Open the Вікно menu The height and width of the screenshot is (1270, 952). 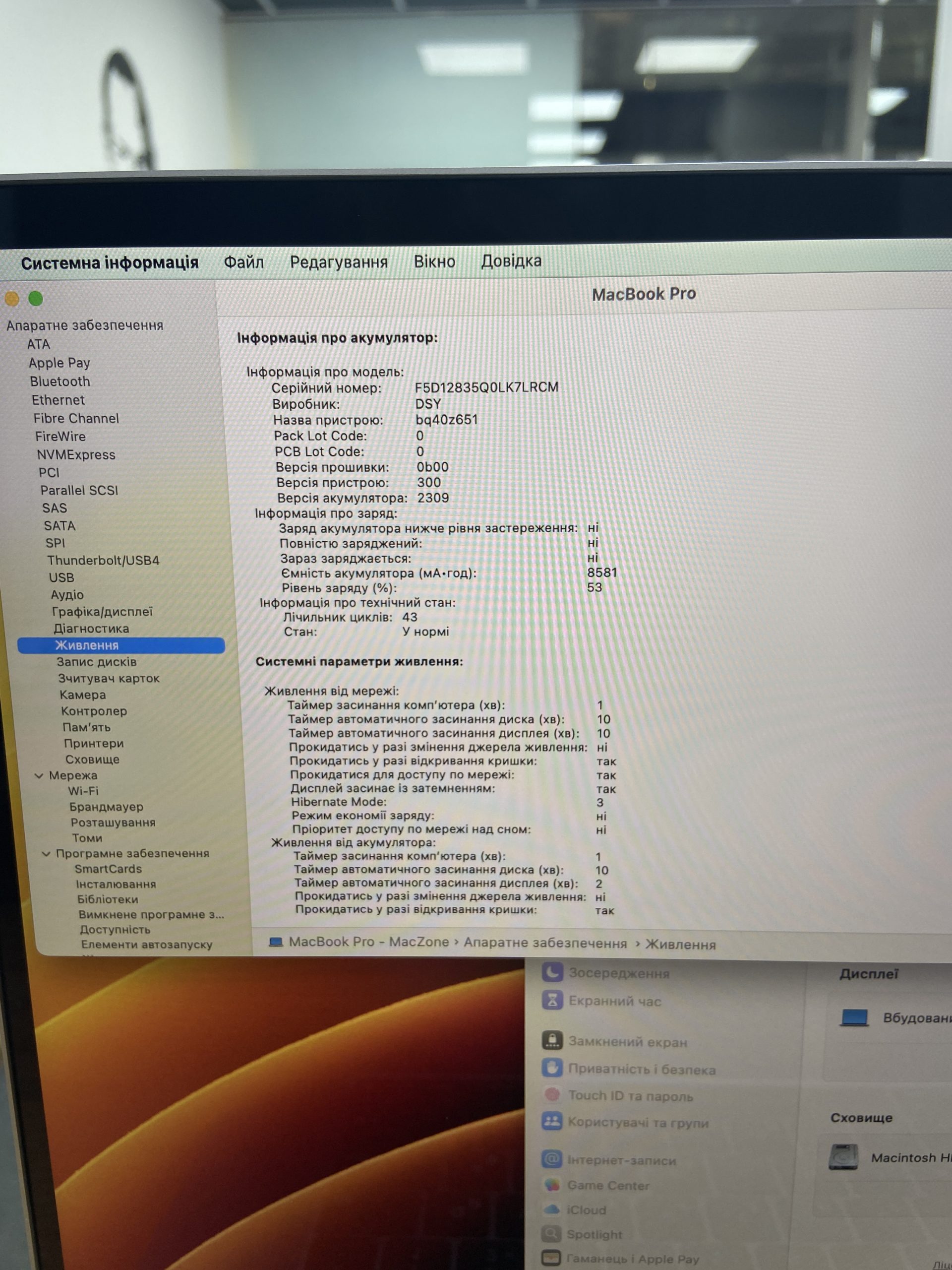click(434, 261)
